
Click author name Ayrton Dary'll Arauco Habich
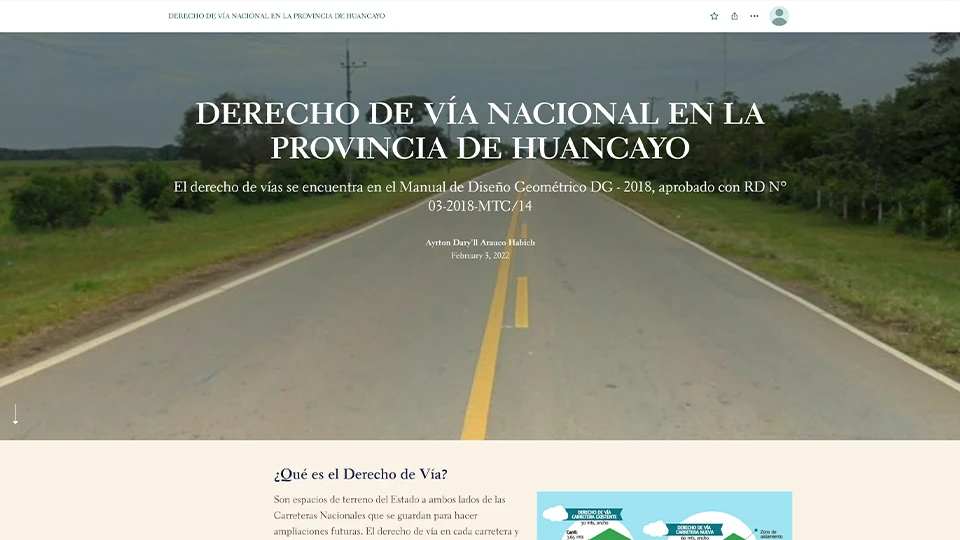(x=480, y=243)
